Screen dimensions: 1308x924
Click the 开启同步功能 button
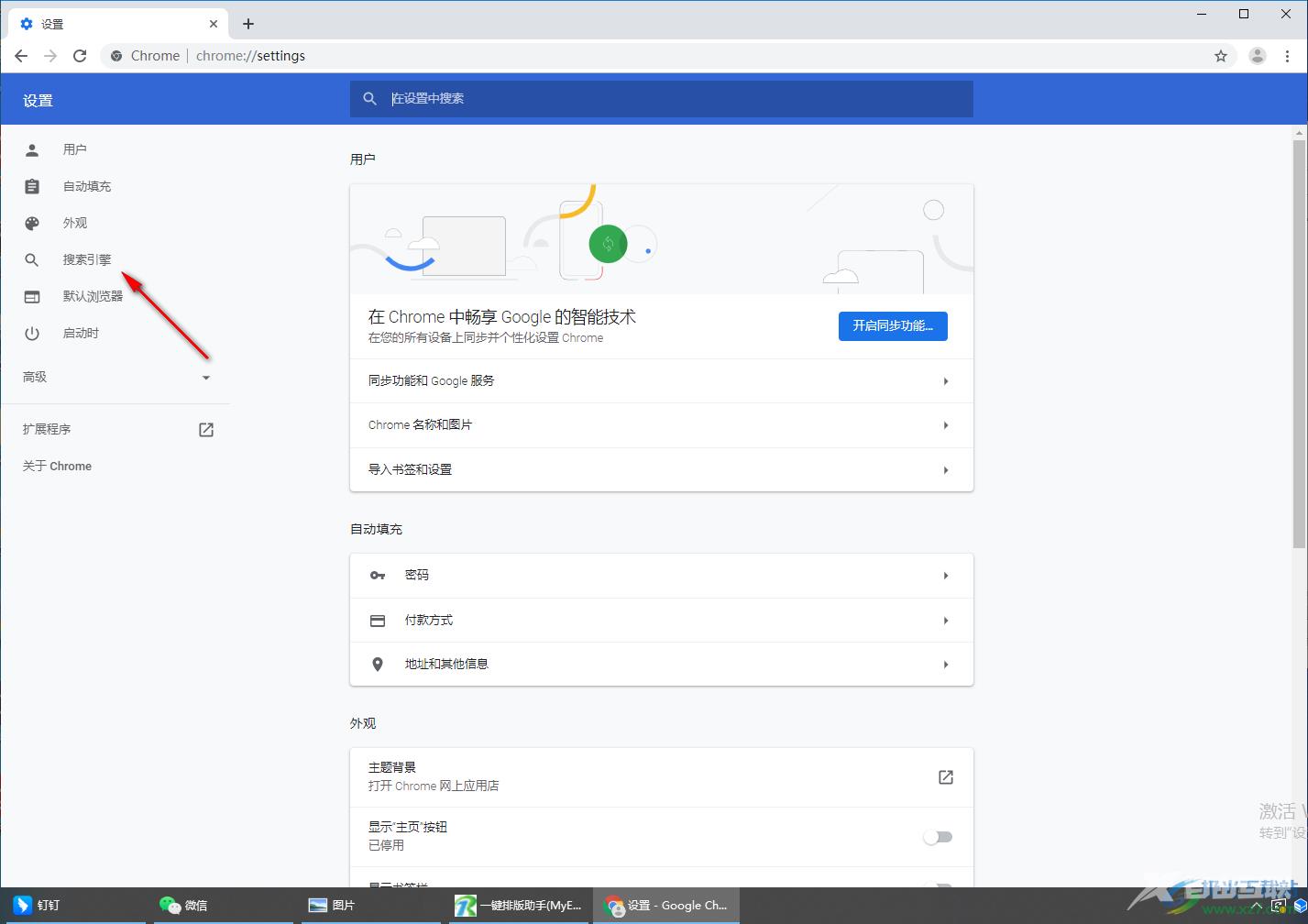pyautogui.click(x=893, y=325)
